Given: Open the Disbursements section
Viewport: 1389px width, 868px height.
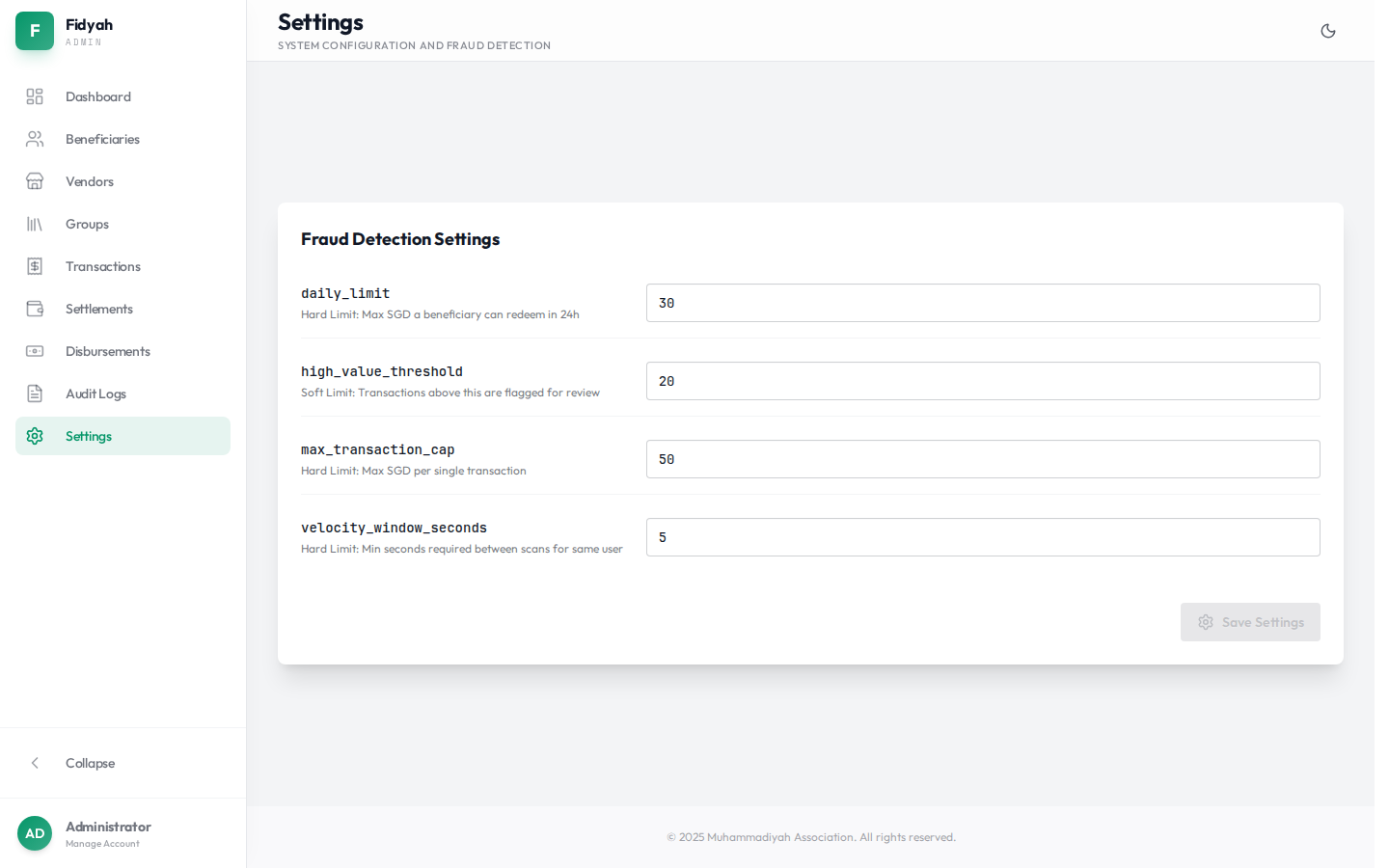Looking at the screenshot, I should (x=107, y=351).
